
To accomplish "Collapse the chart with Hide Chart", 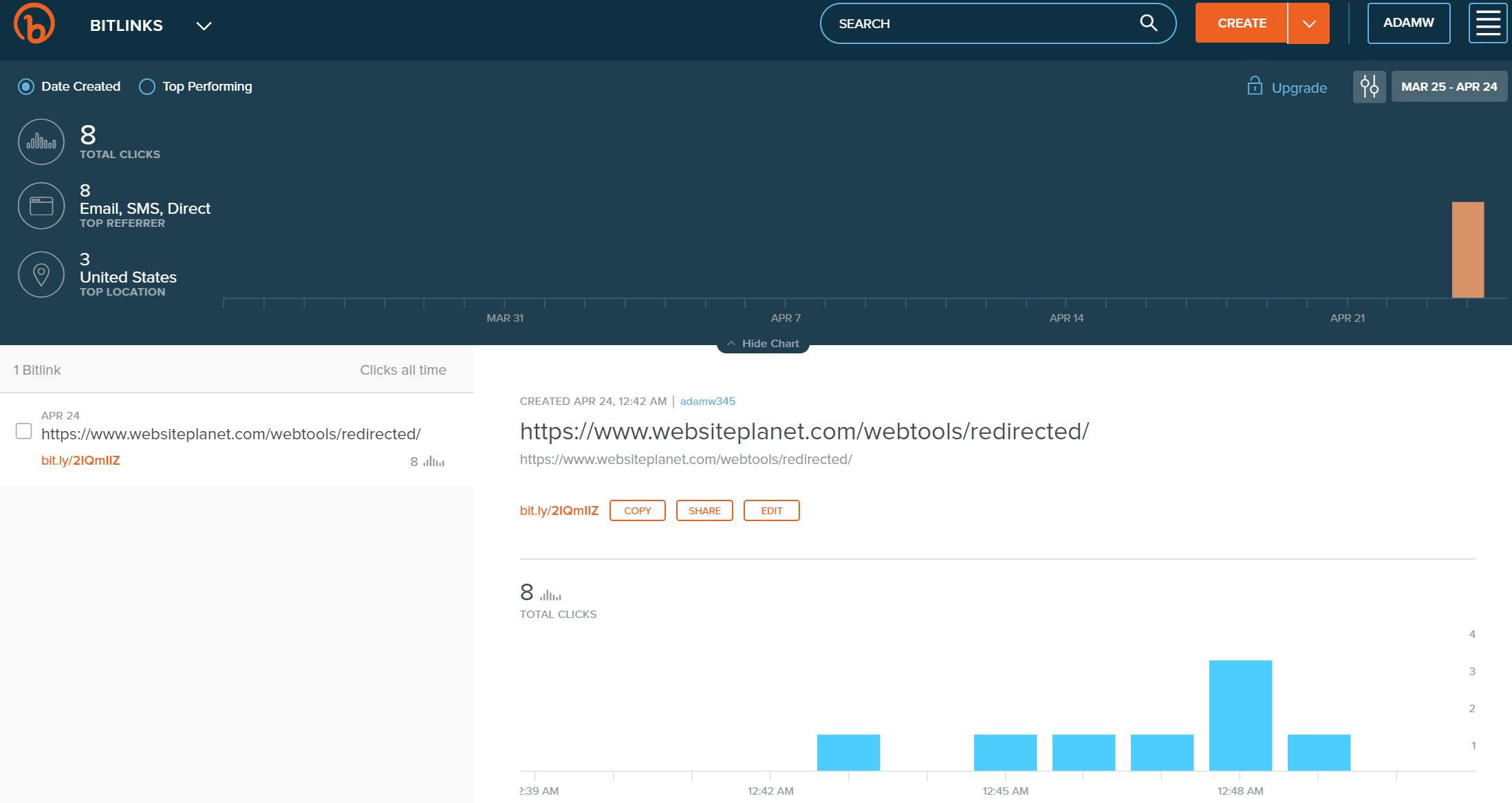I will 764,343.
